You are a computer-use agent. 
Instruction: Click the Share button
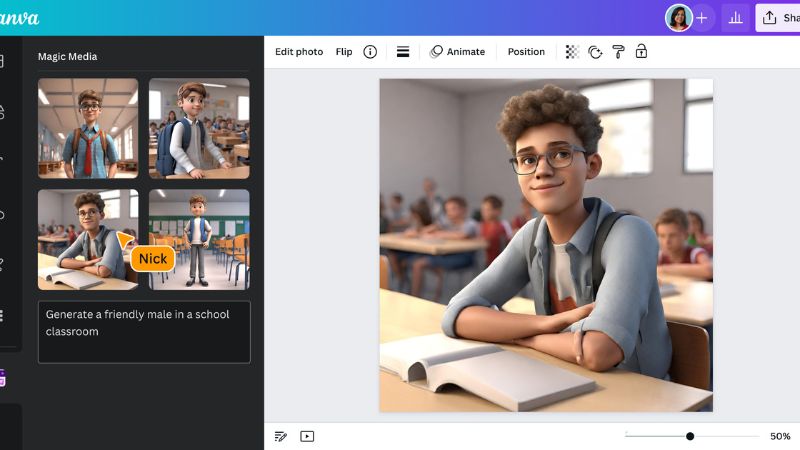tap(778, 18)
